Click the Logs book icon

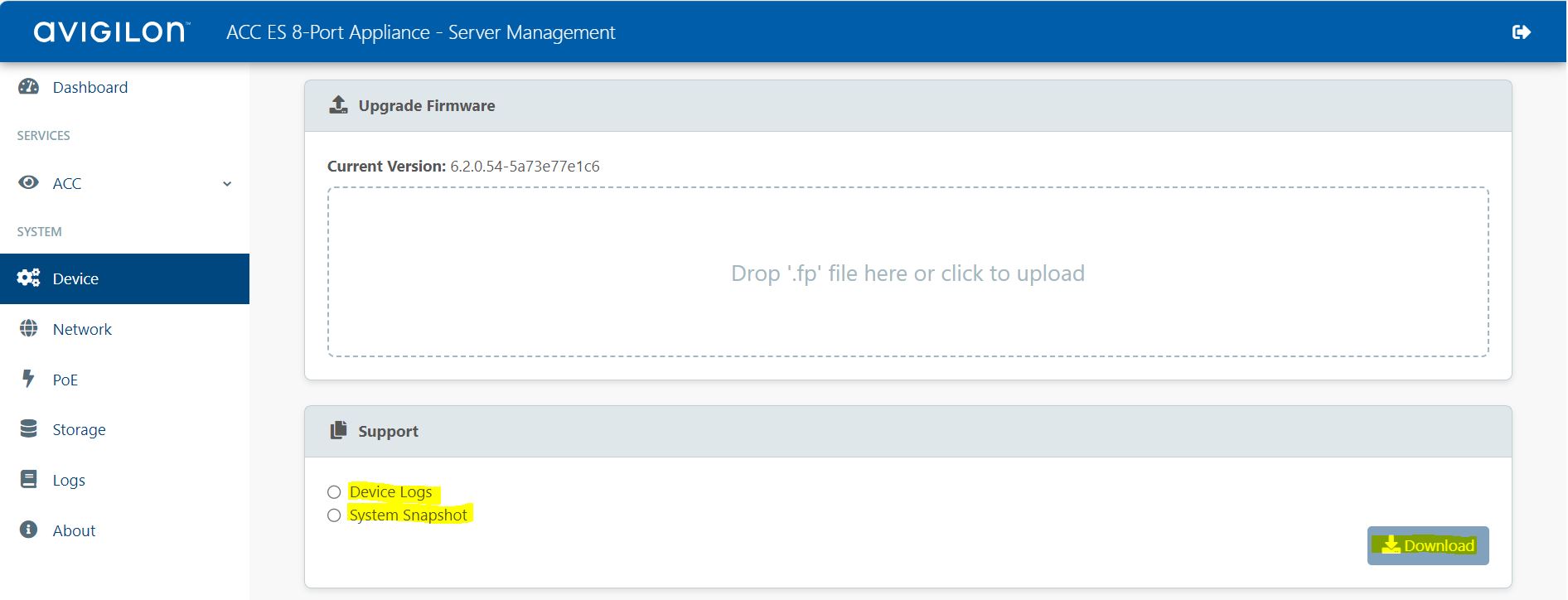tap(28, 480)
